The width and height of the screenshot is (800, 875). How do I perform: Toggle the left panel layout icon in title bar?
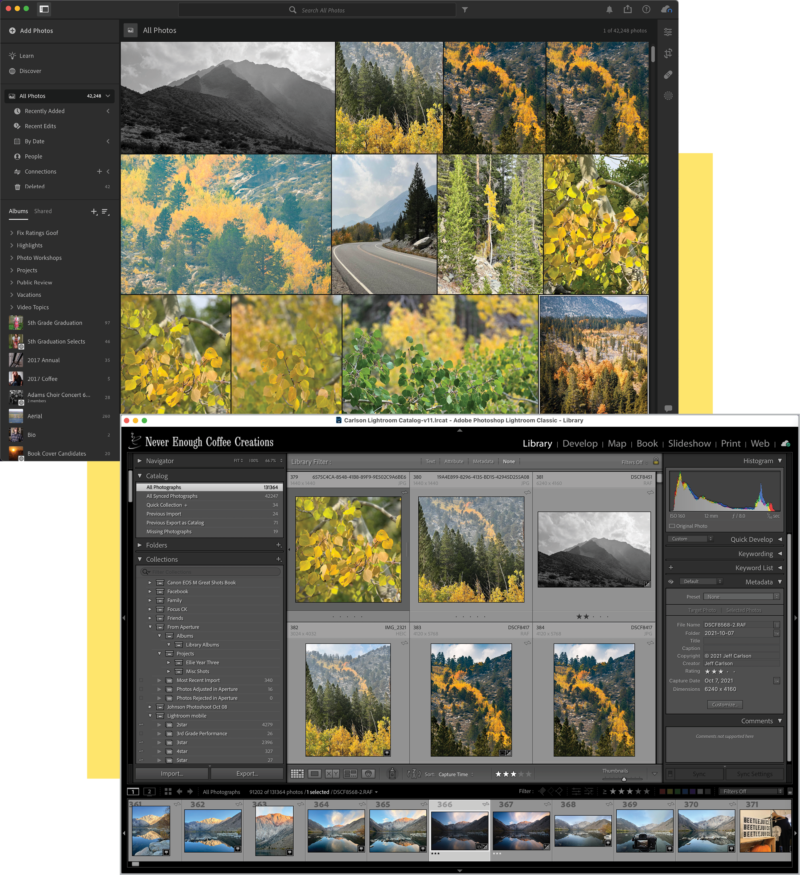[x=44, y=9]
